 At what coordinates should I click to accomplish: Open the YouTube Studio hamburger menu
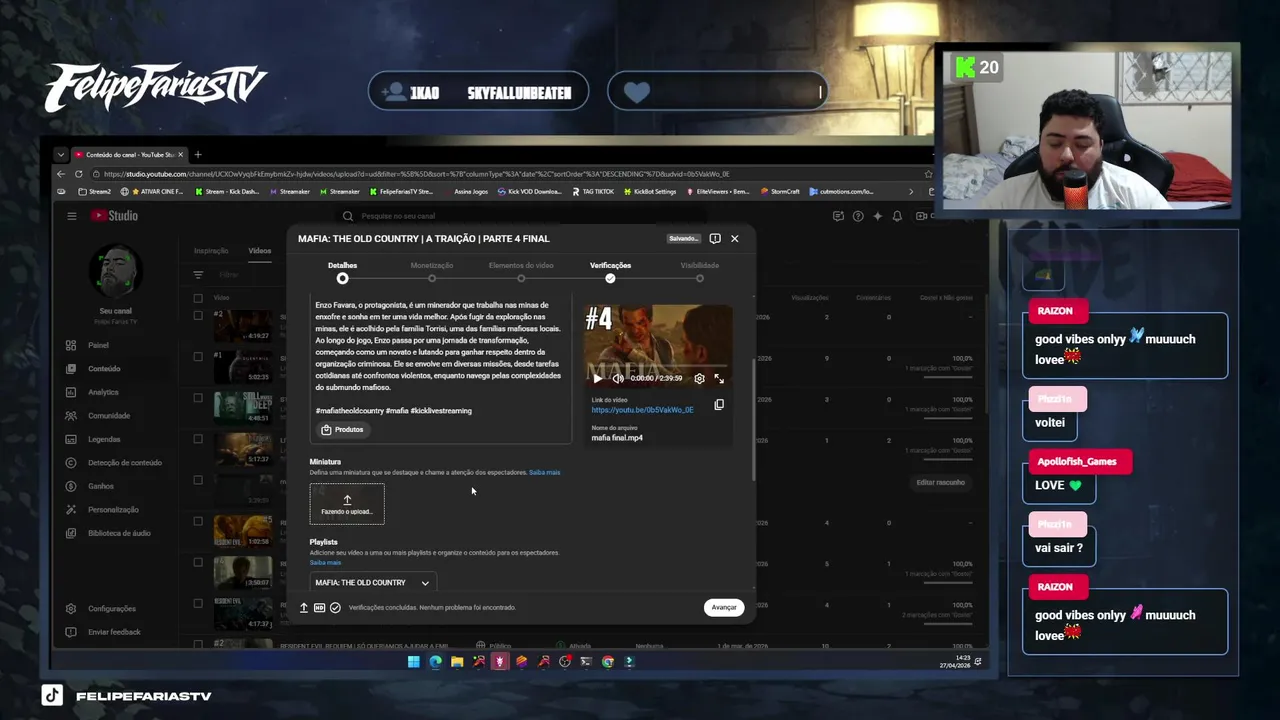point(71,216)
